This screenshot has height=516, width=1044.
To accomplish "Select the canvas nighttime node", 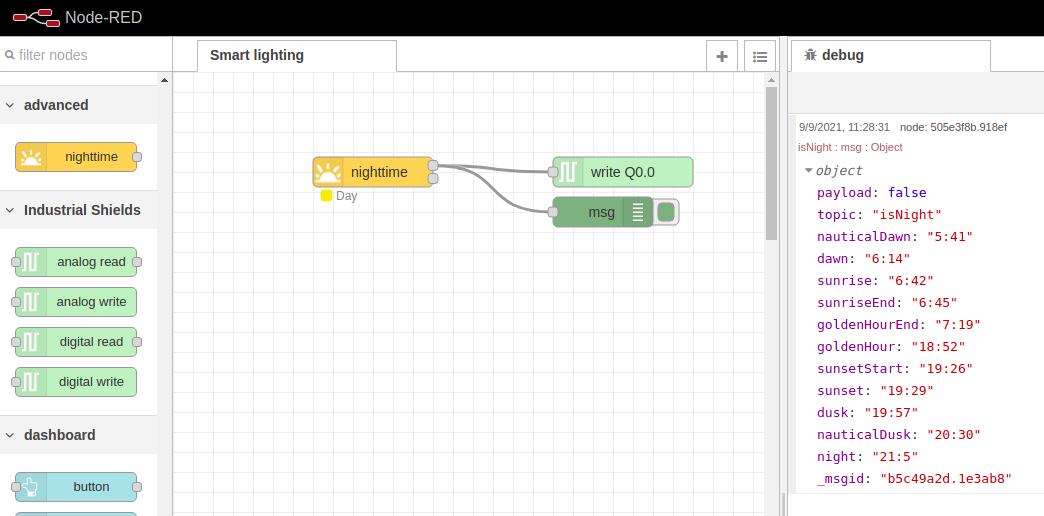I will tap(374, 172).
